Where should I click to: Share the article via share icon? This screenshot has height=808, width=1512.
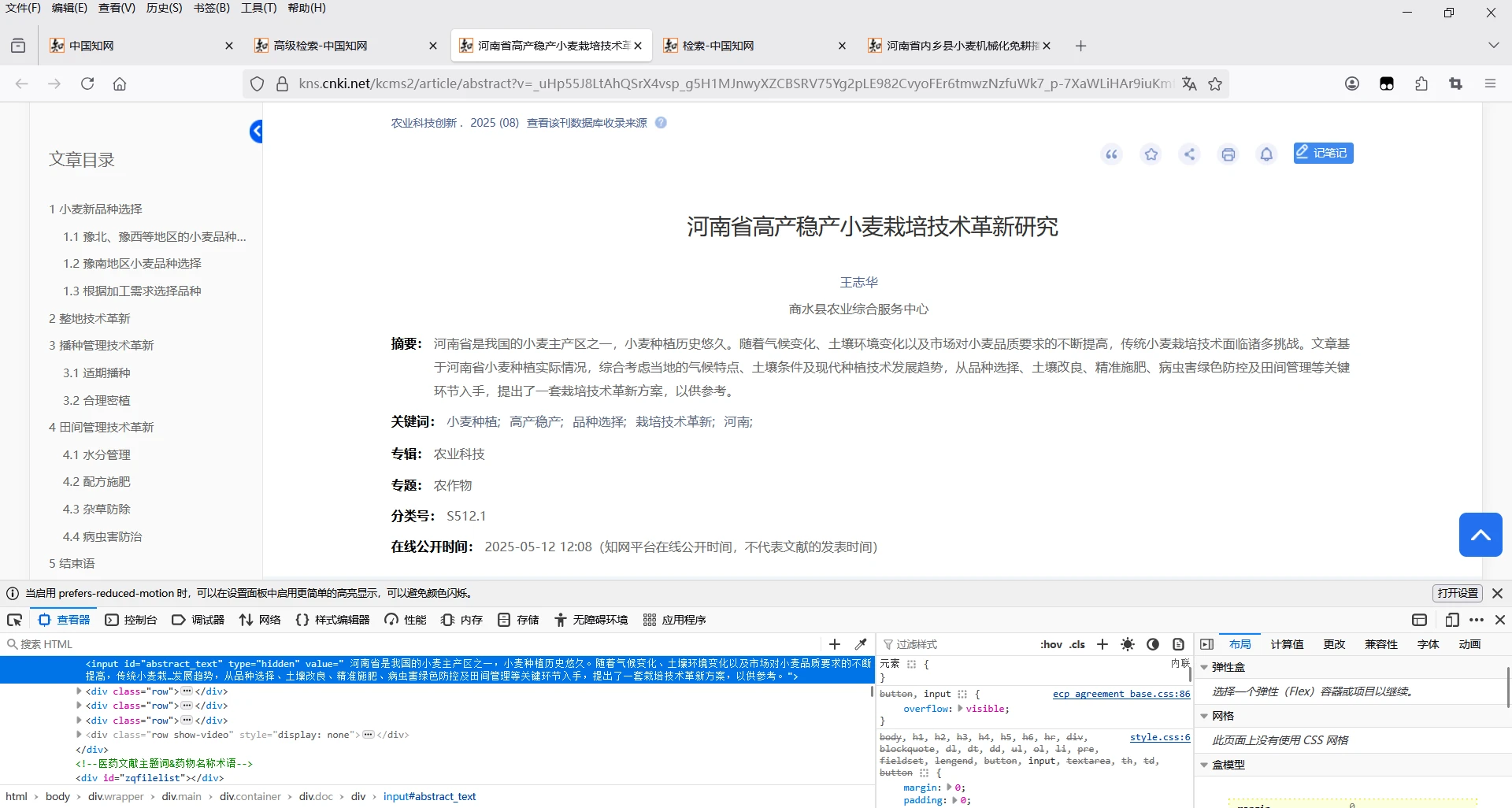(1189, 154)
